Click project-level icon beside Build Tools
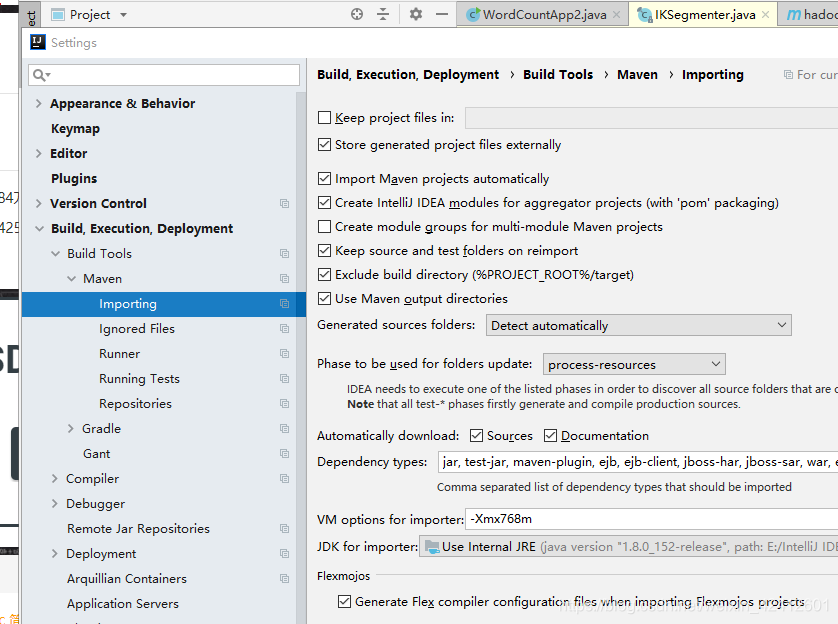The width and height of the screenshot is (838, 624). click(x=284, y=254)
